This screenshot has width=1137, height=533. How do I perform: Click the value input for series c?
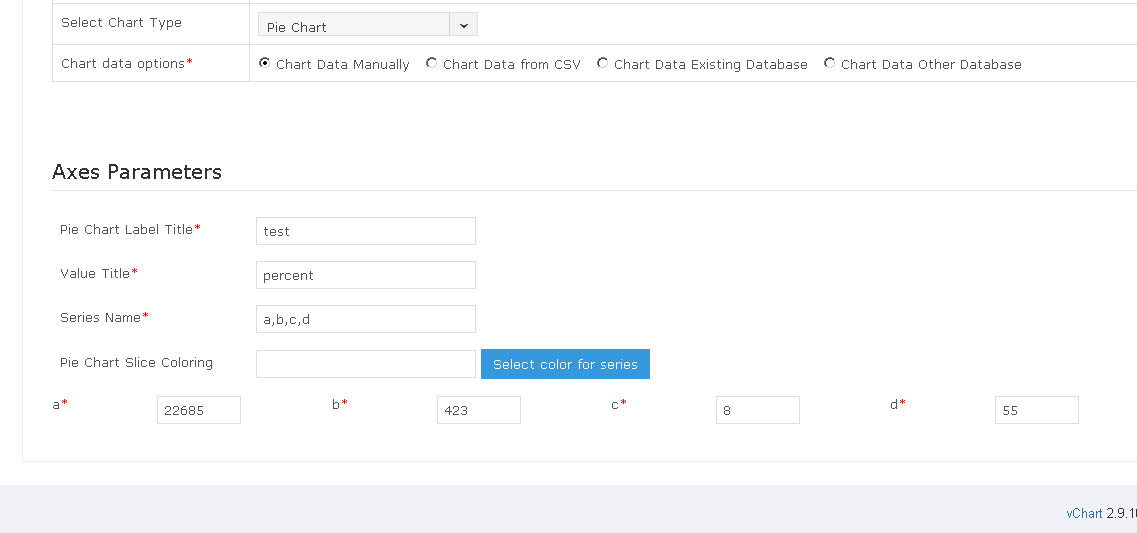pyautogui.click(x=757, y=410)
